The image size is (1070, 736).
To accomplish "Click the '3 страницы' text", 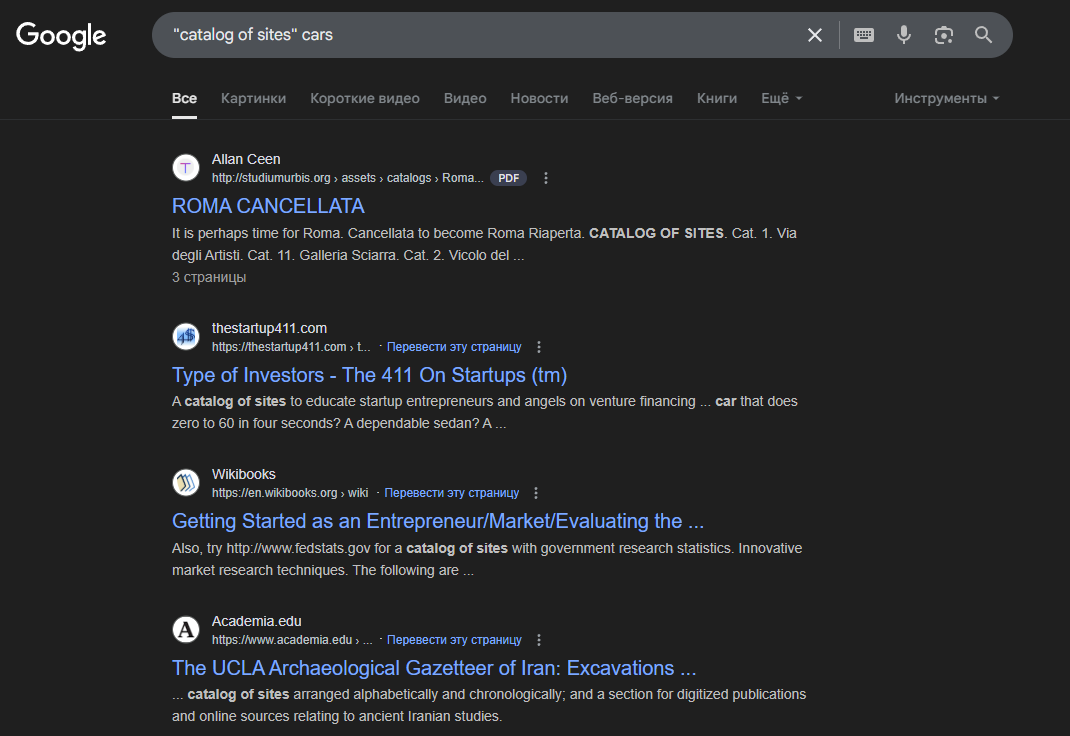I will click(x=209, y=278).
